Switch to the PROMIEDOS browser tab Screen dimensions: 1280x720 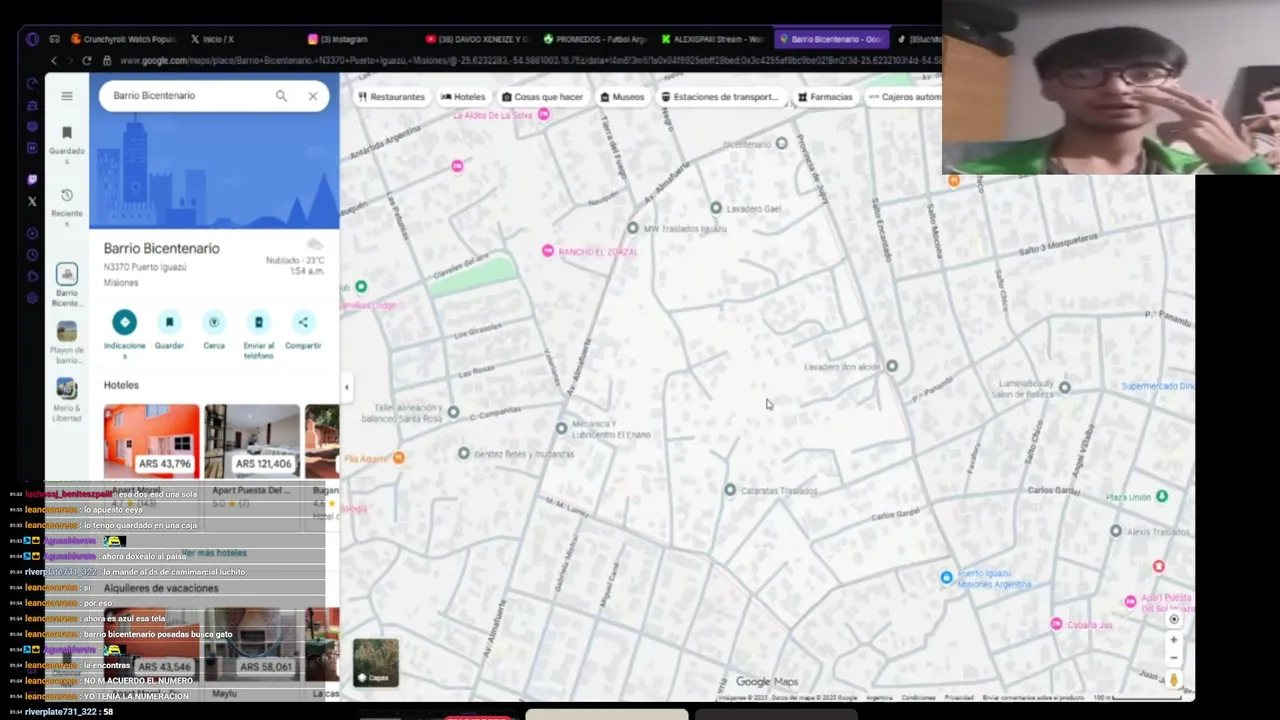click(x=595, y=39)
